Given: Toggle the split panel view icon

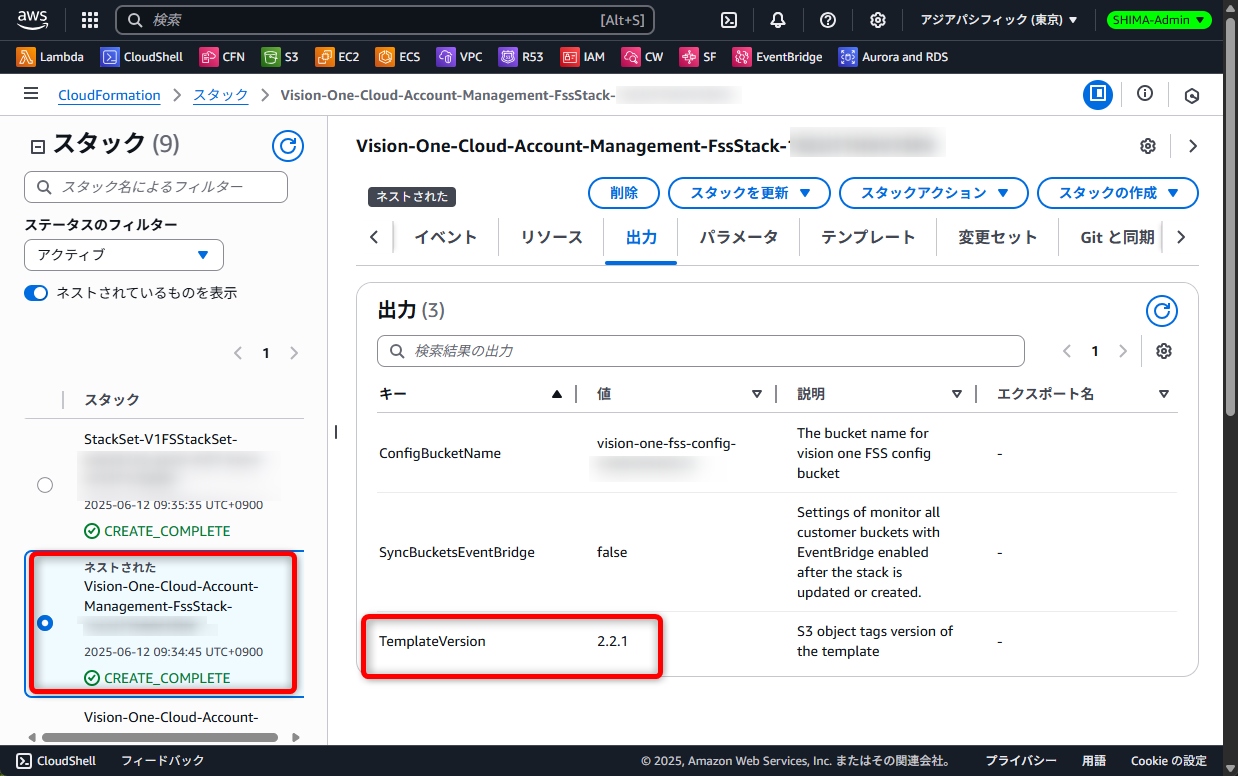Looking at the screenshot, I should tap(1098, 95).
